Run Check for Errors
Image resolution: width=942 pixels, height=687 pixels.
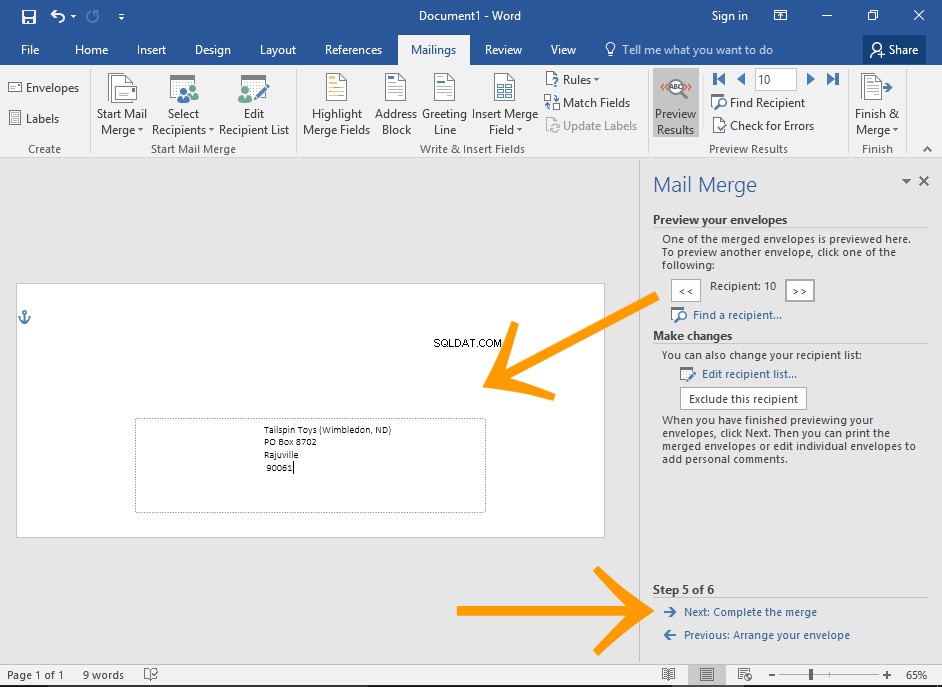click(x=763, y=126)
